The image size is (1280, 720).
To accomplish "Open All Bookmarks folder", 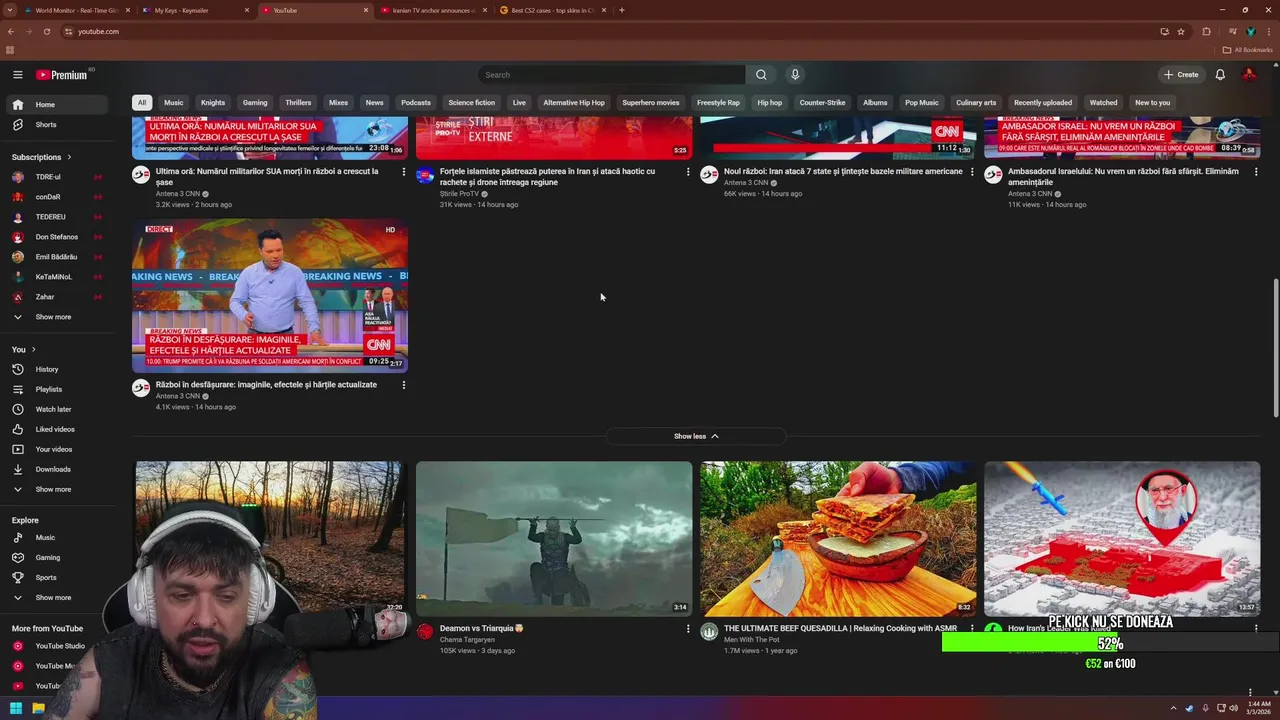I will 1248,49.
